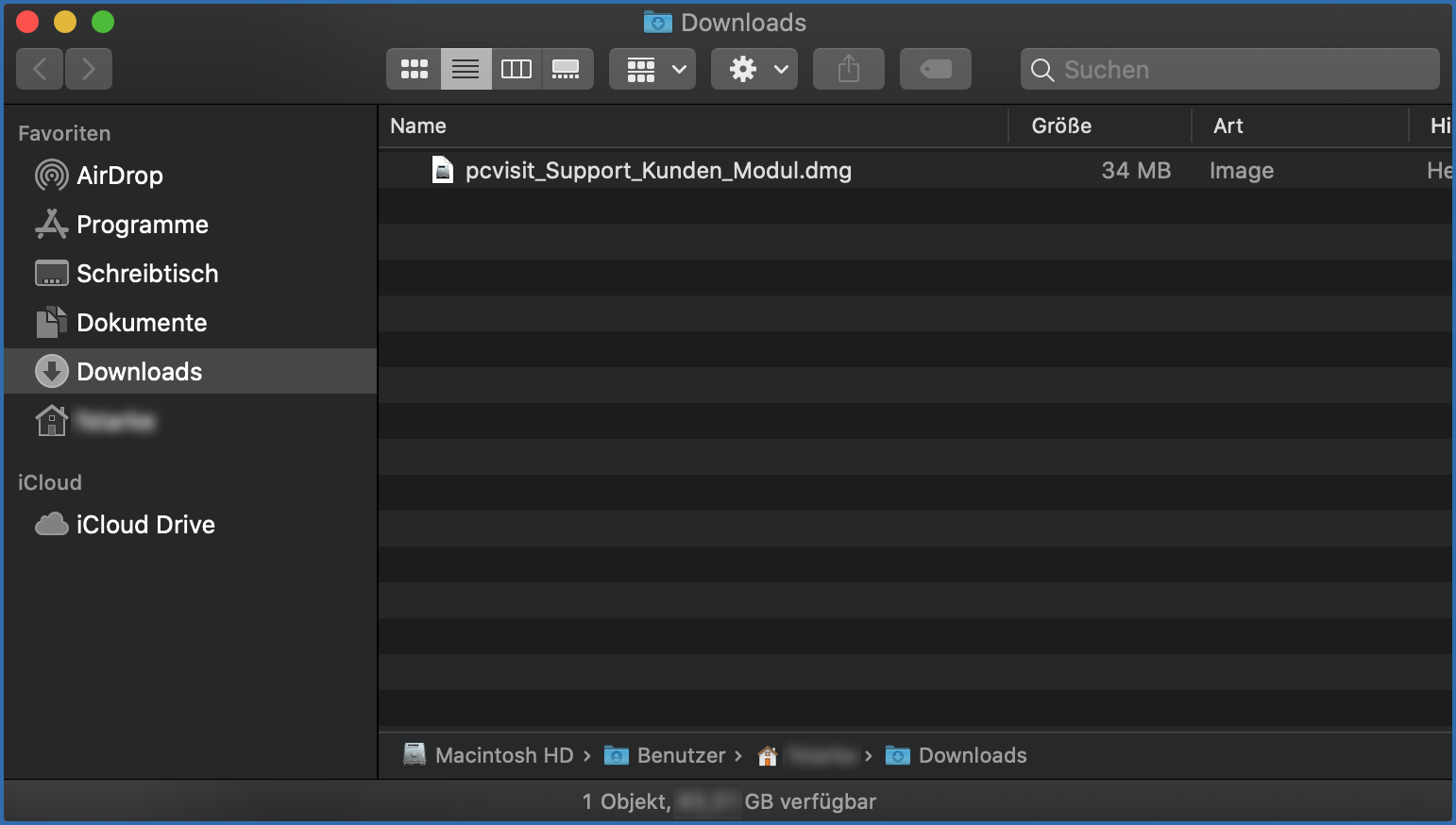Open the action gear menu
The image size is (1456, 825).
[x=753, y=68]
